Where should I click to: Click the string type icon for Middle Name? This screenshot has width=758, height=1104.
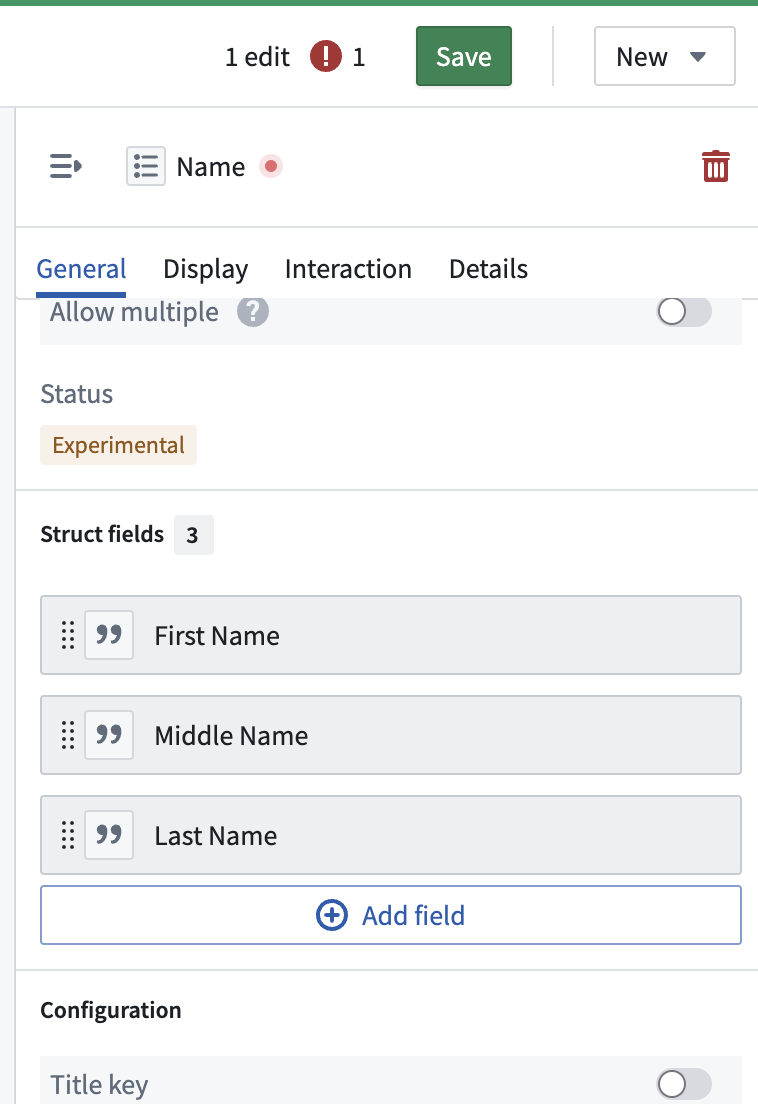(x=109, y=735)
